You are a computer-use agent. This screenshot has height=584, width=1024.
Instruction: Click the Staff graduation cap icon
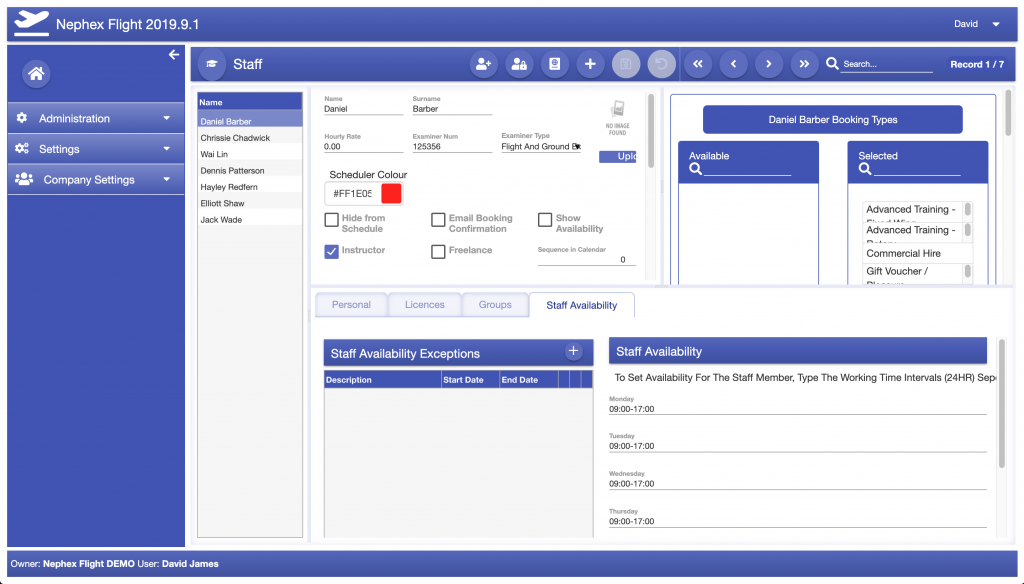point(212,64)
